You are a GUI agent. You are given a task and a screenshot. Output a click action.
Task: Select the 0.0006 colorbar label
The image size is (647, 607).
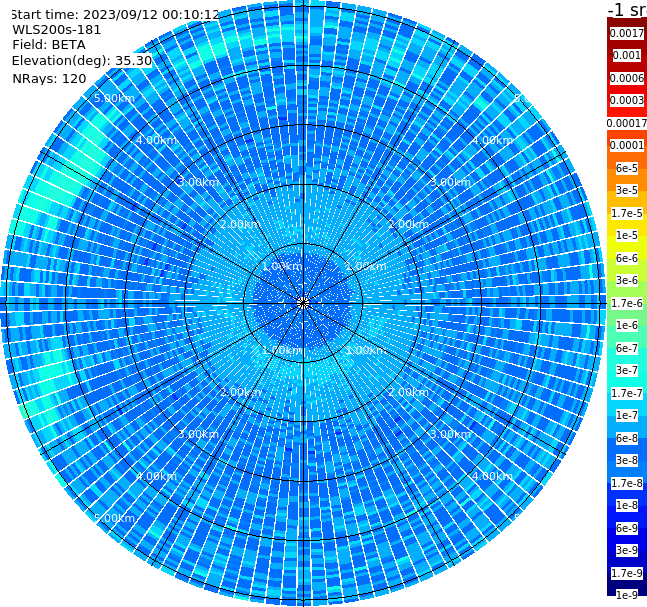[627, 78]
